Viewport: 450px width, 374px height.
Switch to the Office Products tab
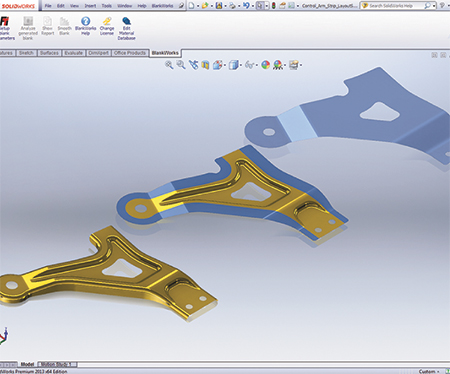[130, 53]
